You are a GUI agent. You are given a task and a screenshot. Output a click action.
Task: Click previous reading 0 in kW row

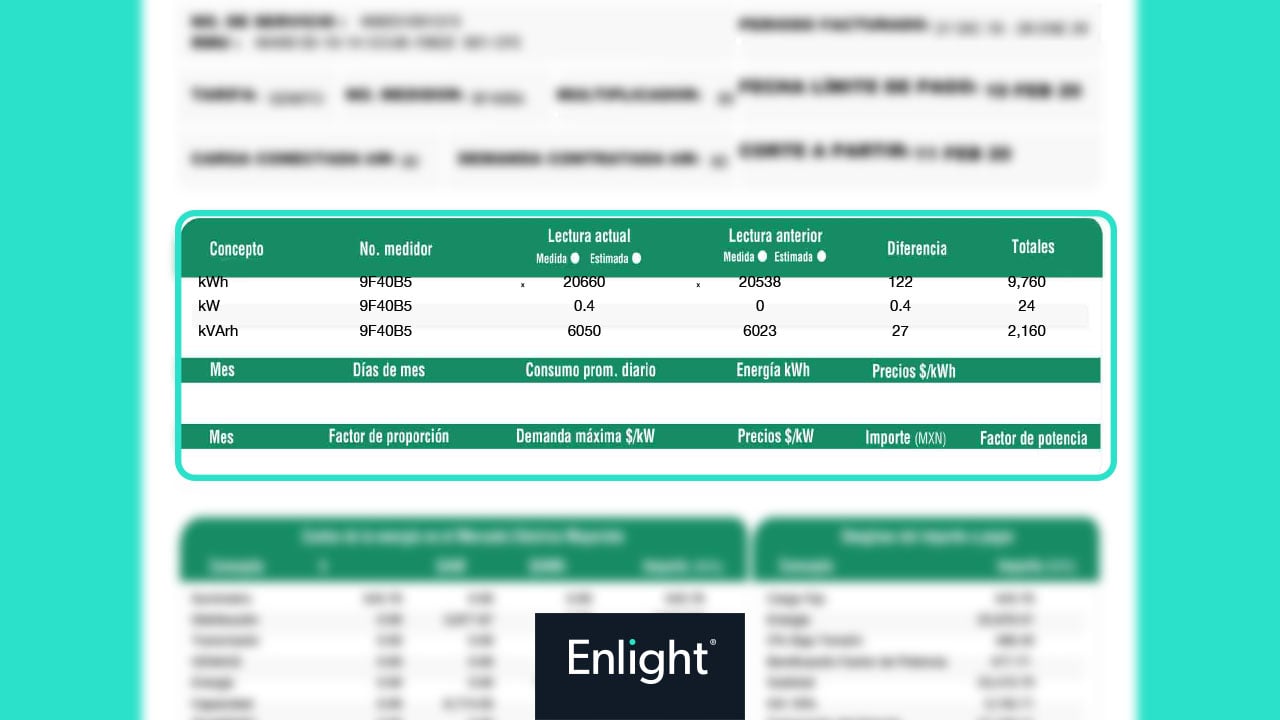760,306
